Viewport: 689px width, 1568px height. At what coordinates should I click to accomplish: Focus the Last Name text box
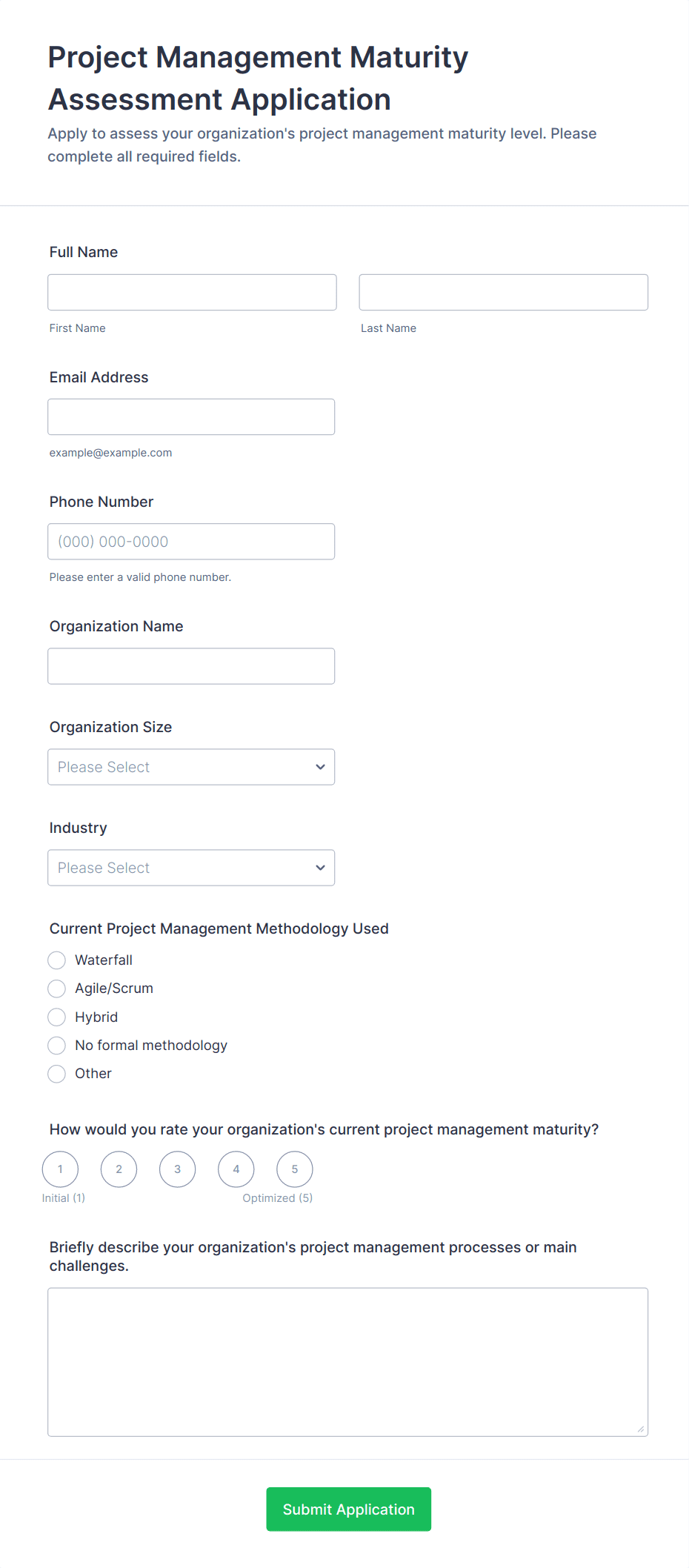[502, 292]
